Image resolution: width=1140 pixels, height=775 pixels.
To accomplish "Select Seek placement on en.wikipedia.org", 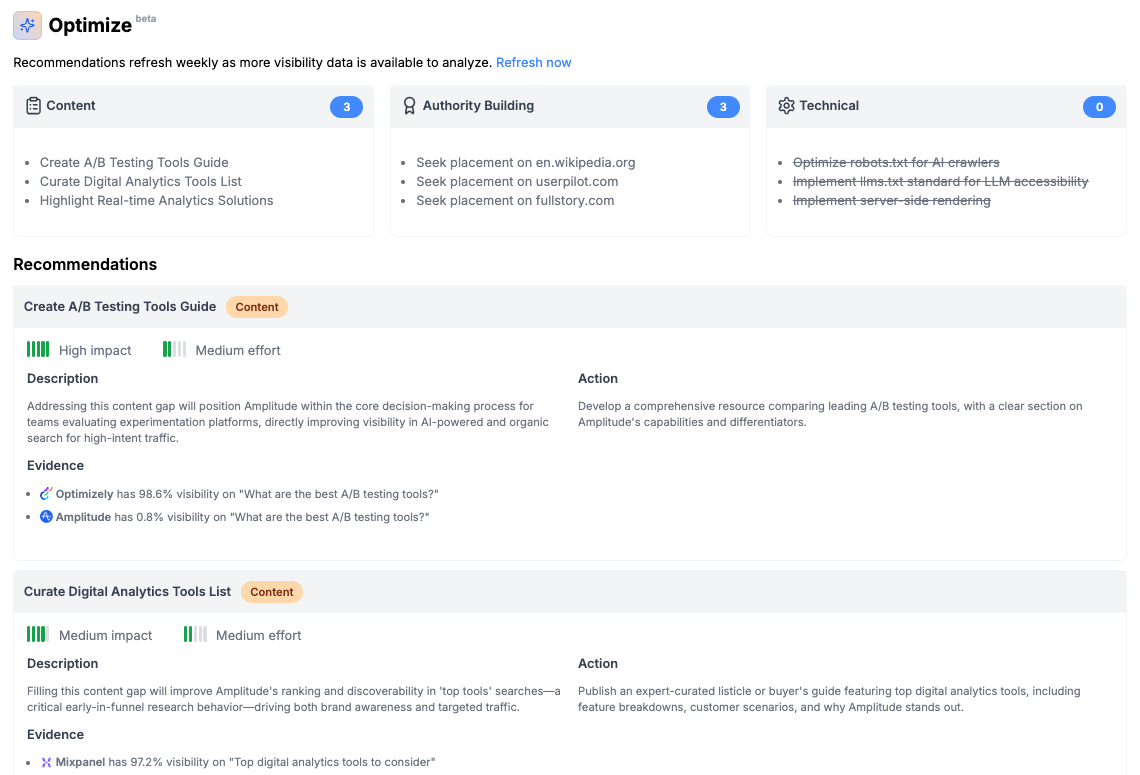I will coord(526,163).
